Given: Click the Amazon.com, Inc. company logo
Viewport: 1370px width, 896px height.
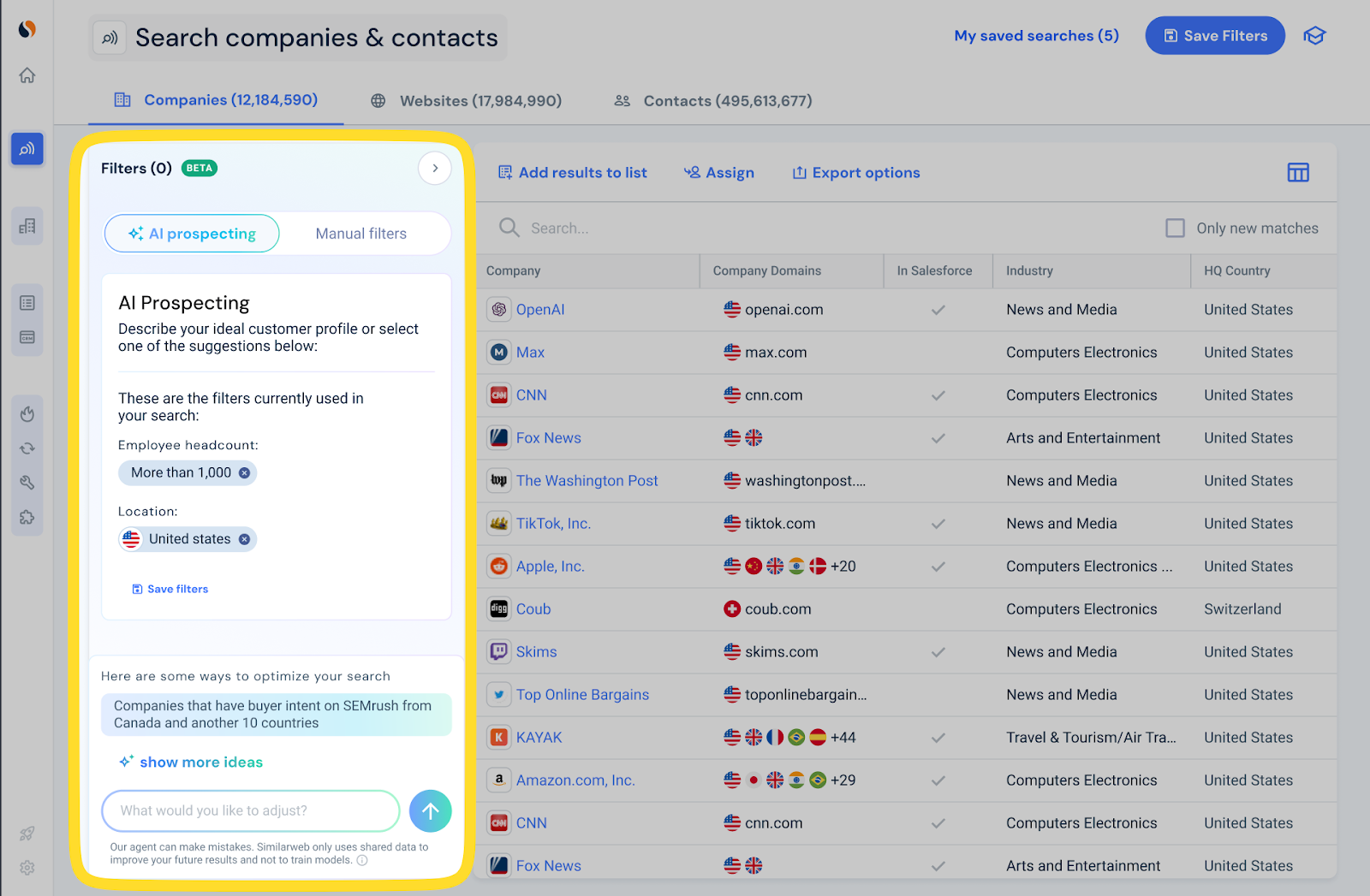Looking at the screenshot, I should tap(499, 780).
